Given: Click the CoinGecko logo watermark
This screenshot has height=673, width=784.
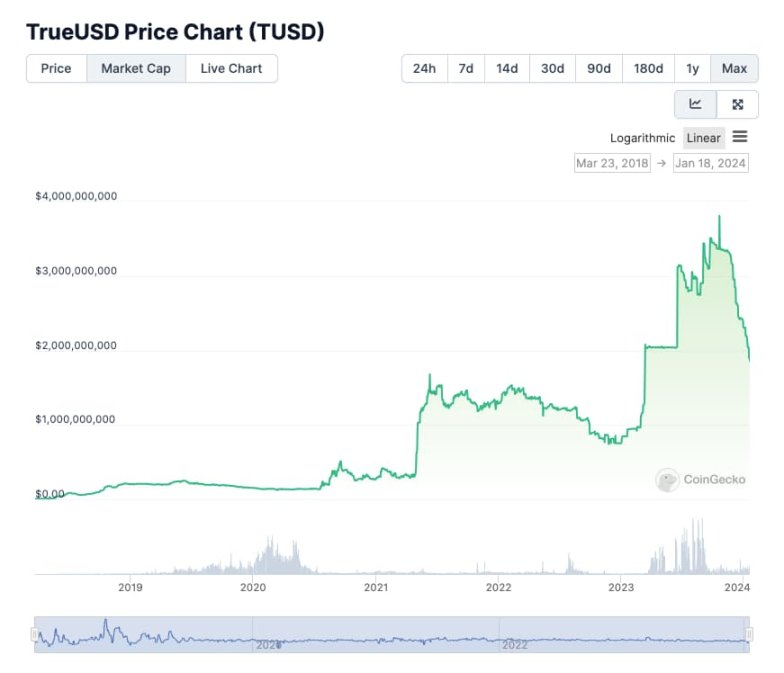Looking at the screenshot, I should point(700,480).
